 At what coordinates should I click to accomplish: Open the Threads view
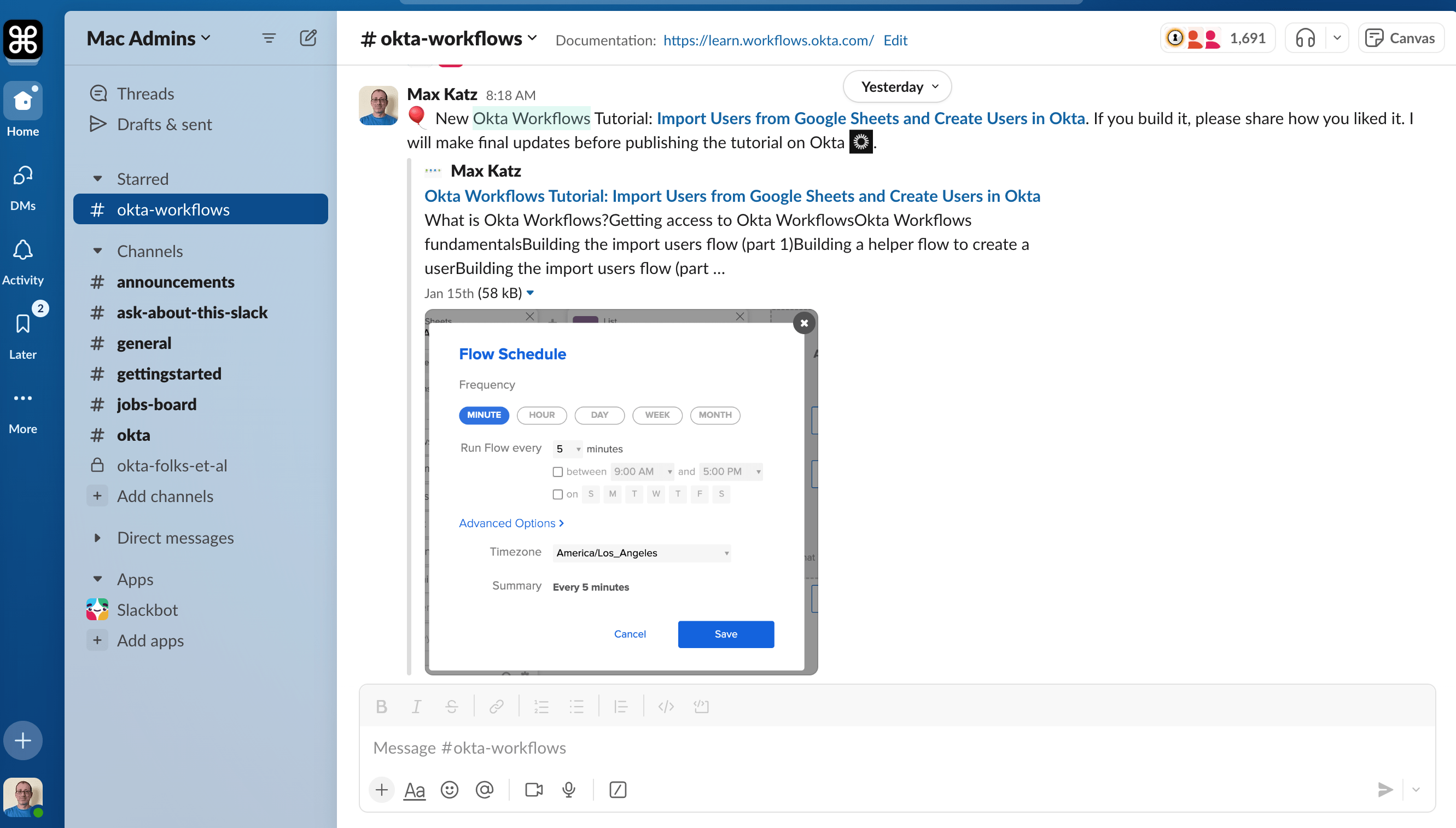[x=145, y=94]
